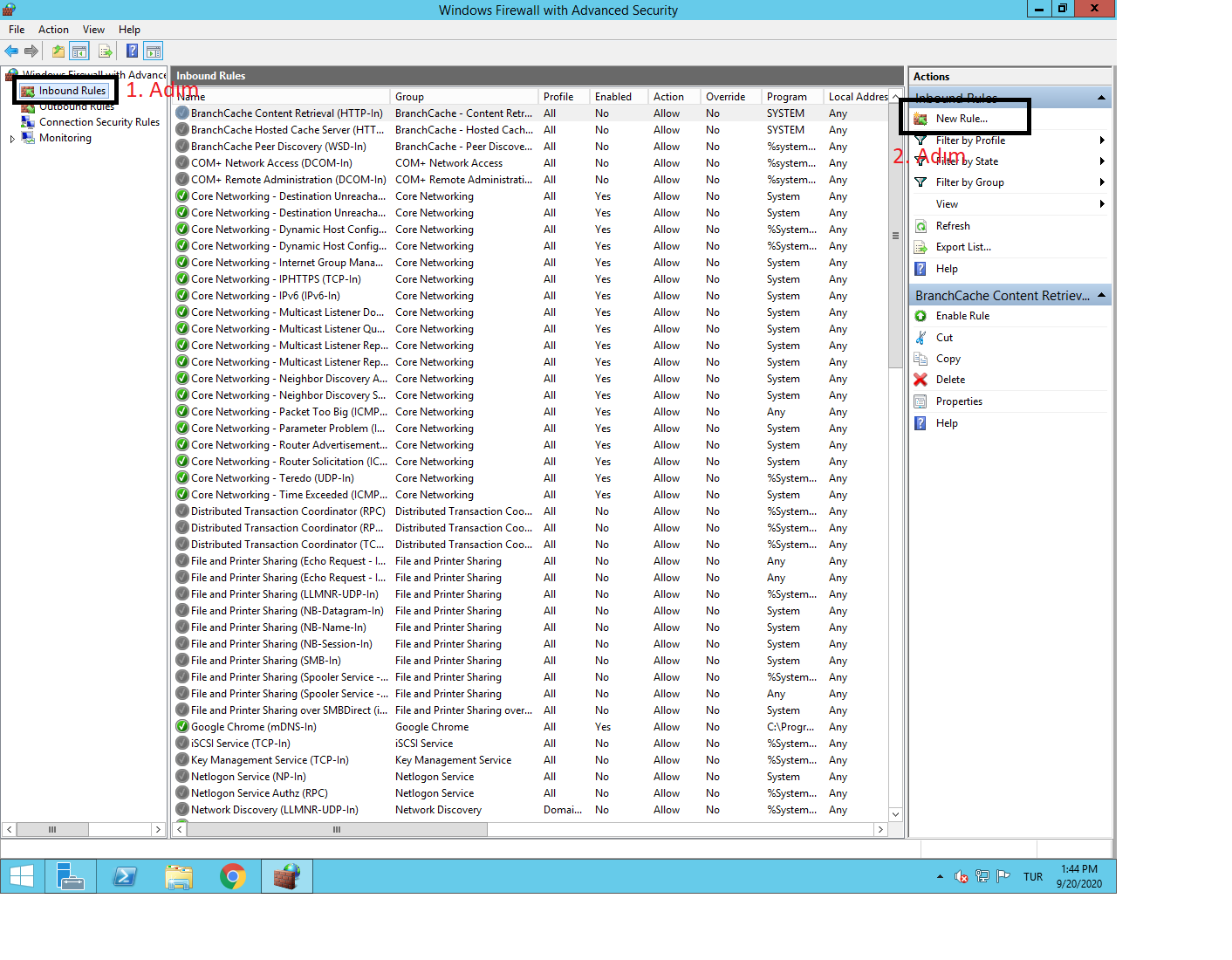The width and height of the screenshot is (1232, 960).
Task: Click the Refresh icon in the Actions pane
Action: click(921, 226)
